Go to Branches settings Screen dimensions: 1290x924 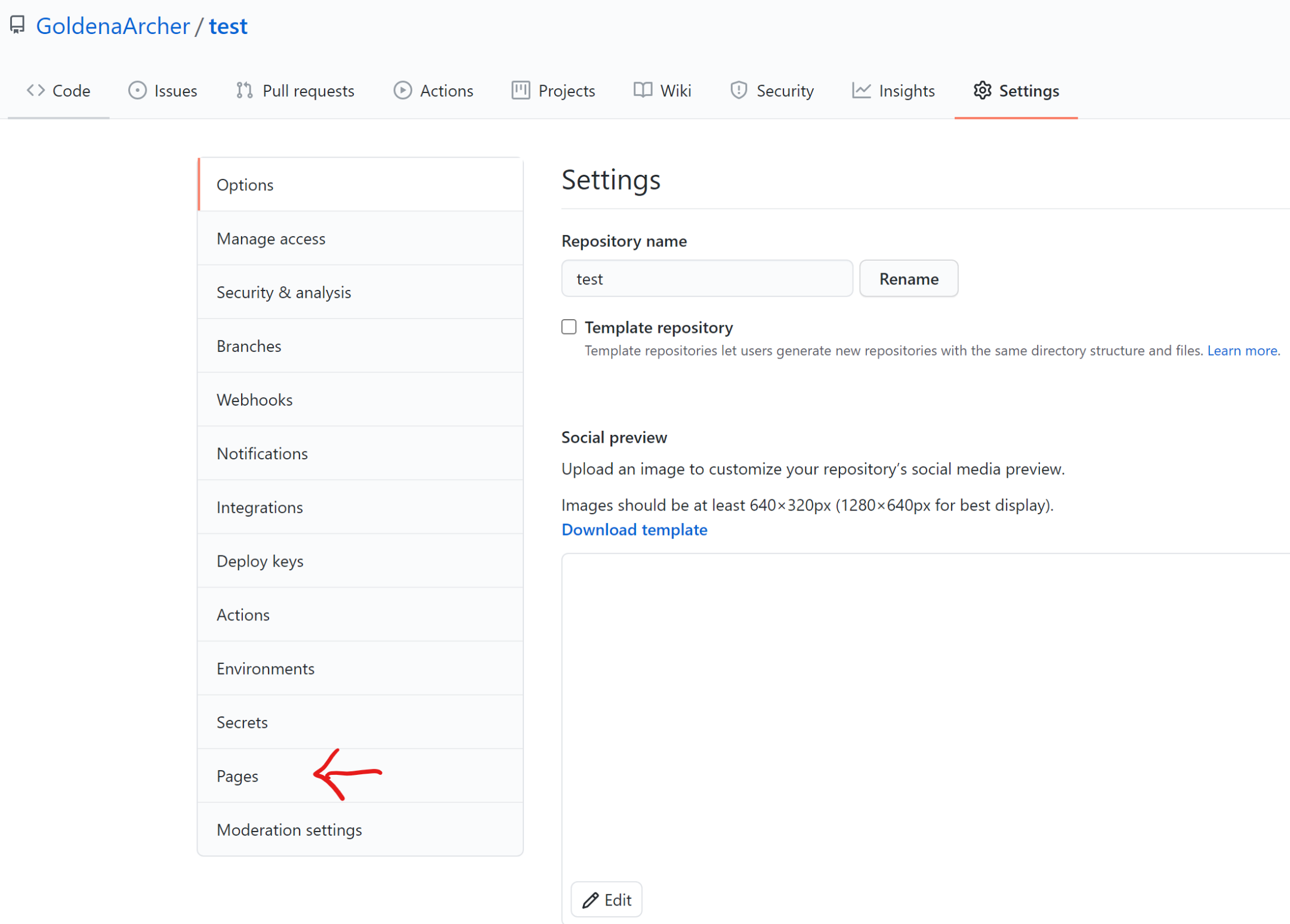(x=360, y=346)
